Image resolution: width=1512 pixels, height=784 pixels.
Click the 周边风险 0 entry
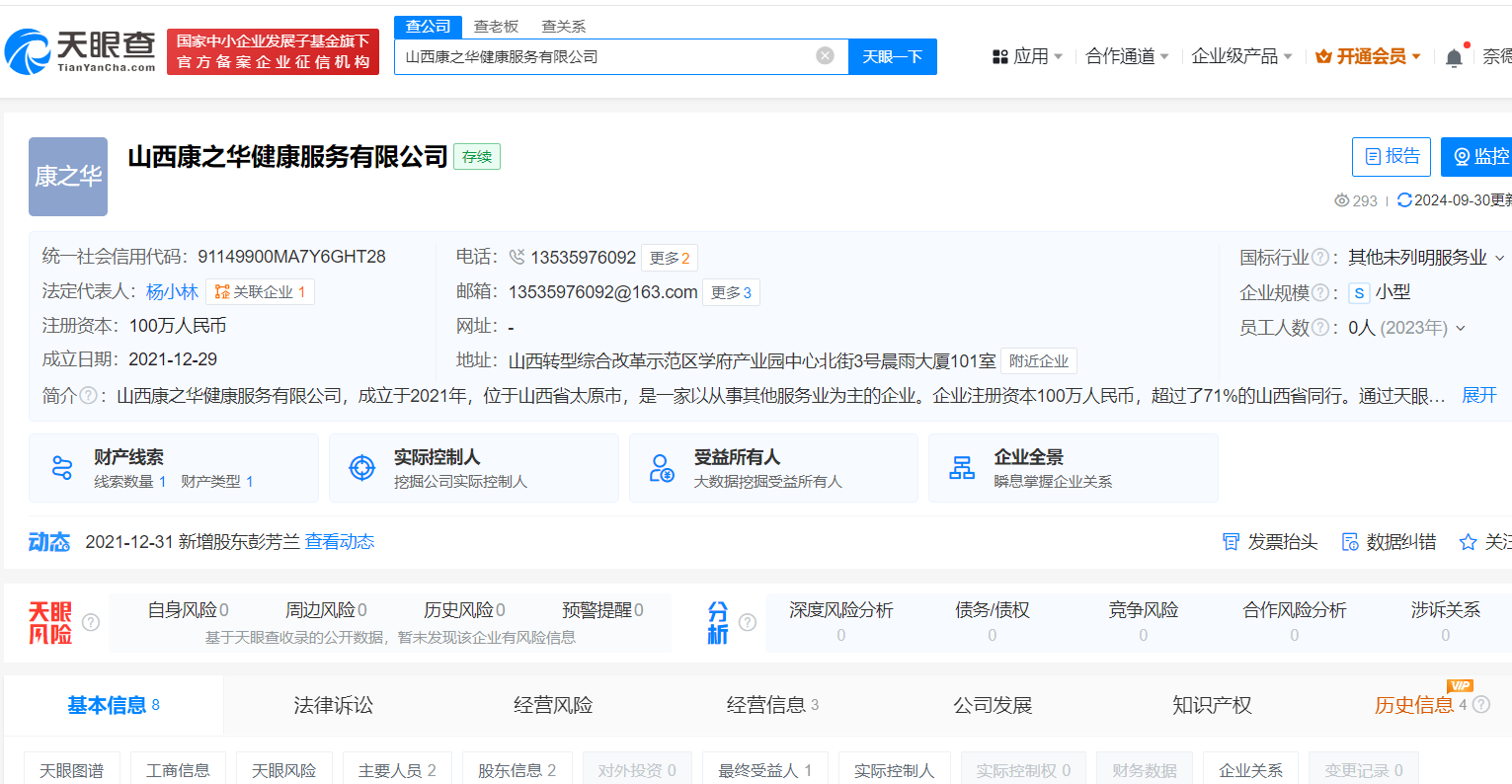click(326, 610)
